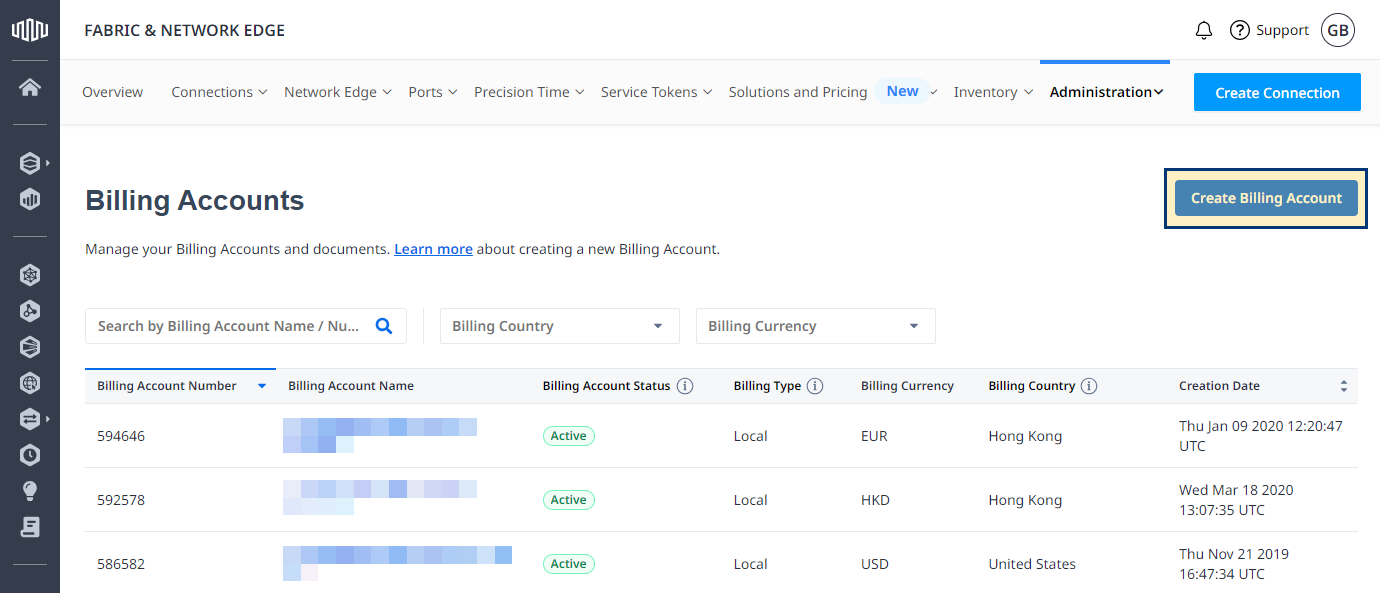Click the New badge in navigation

click(x=902, y=91)
